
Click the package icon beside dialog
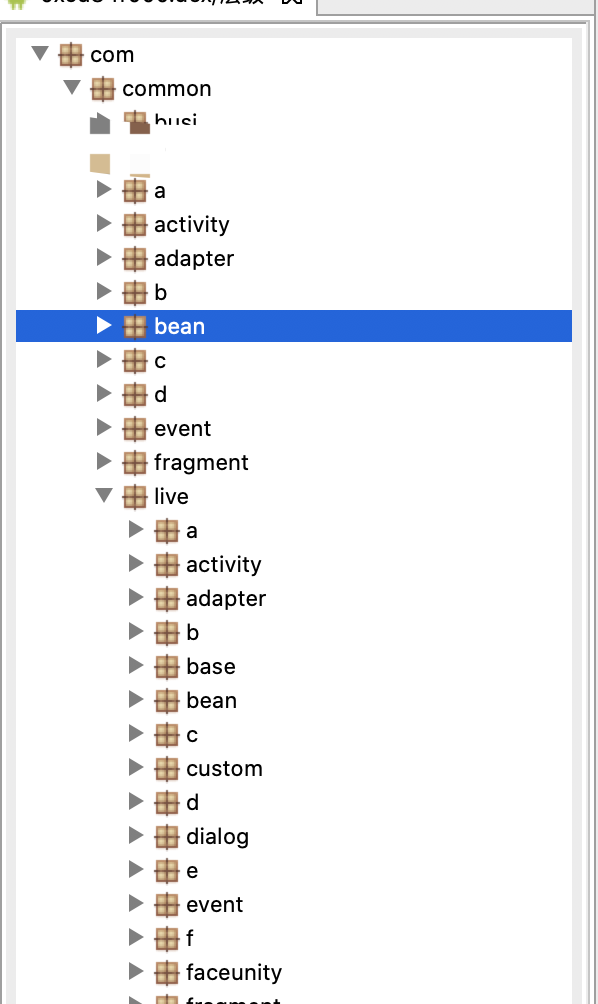pyautogui.click(x=166, y=837)
